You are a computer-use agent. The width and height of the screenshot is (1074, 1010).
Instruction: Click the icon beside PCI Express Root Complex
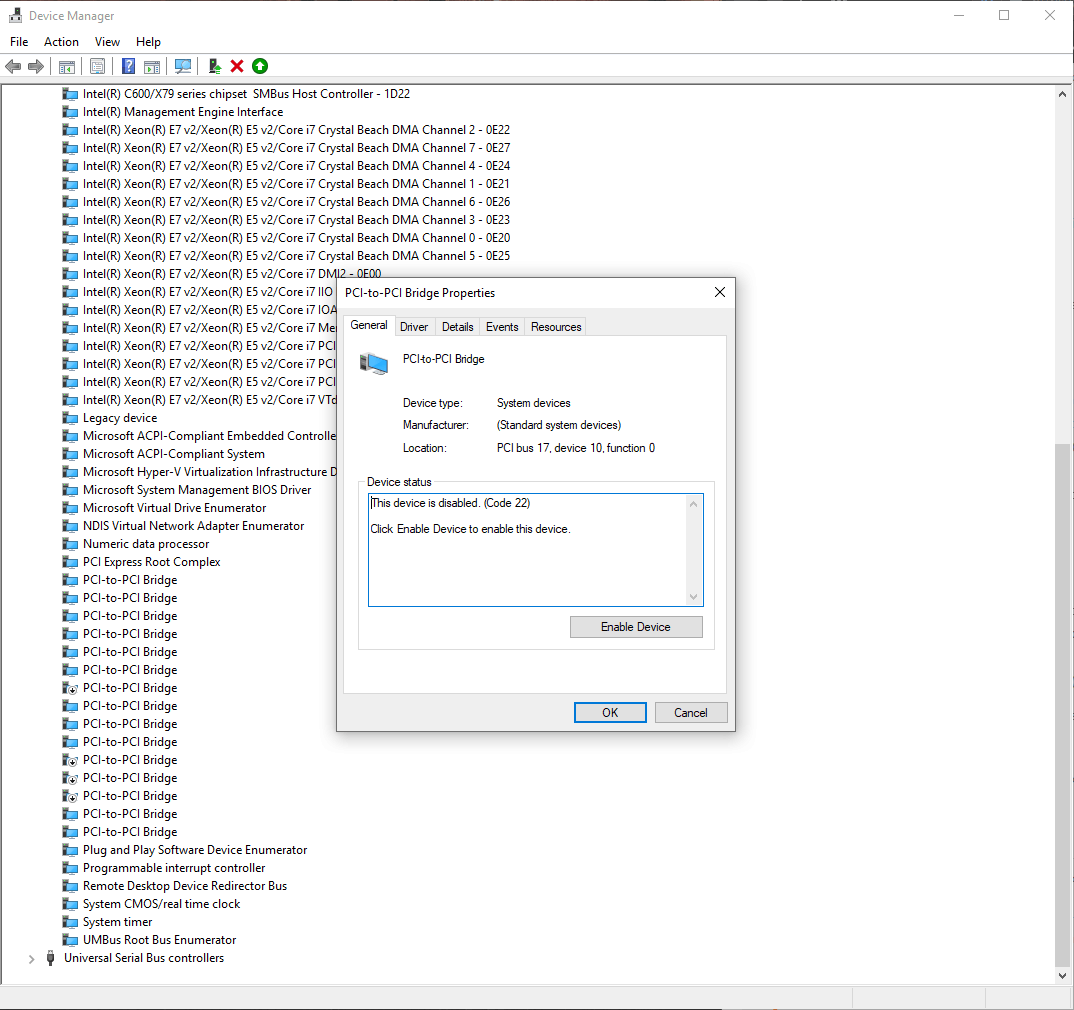(x=70, y=561)
